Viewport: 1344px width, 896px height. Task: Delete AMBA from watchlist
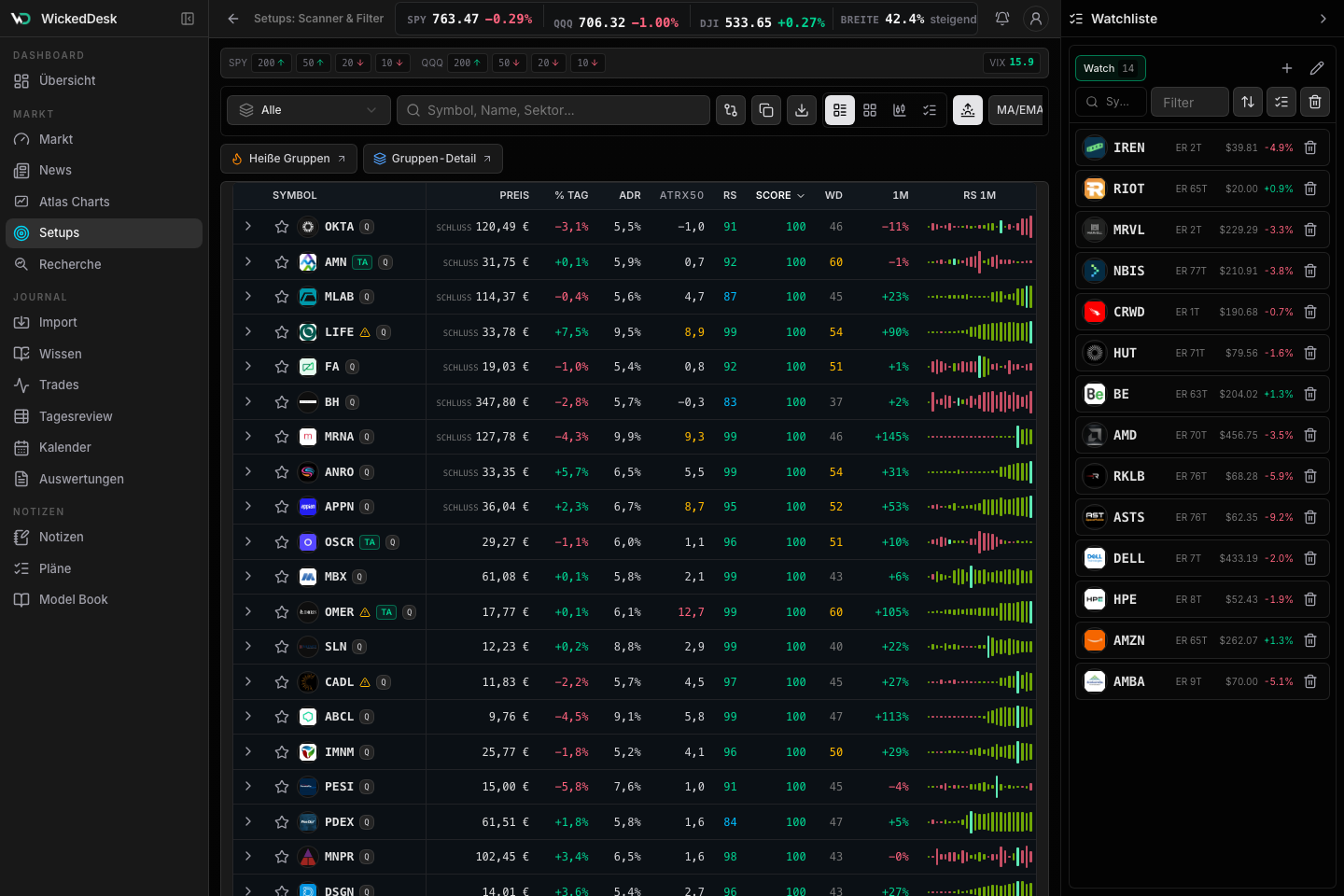(x=1310, y=681)
